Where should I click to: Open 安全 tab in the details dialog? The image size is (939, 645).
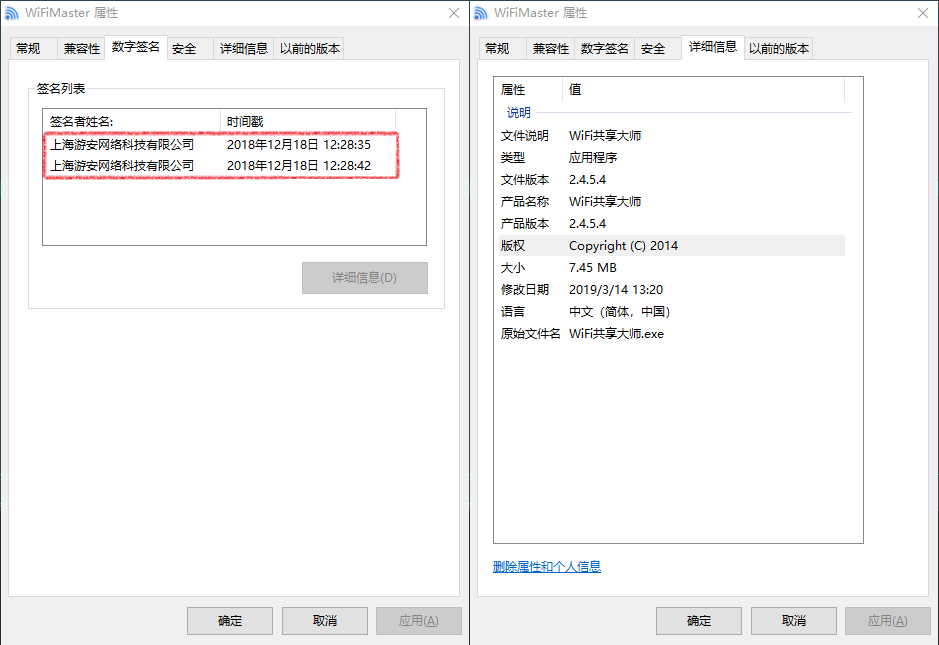tap(653, 48)
